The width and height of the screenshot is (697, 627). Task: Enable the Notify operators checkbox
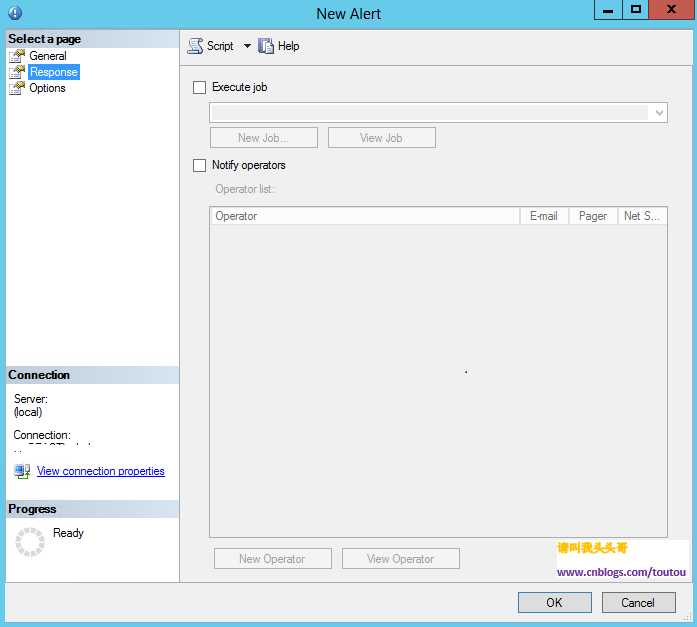pyautogui.click(x=200, y=166)
